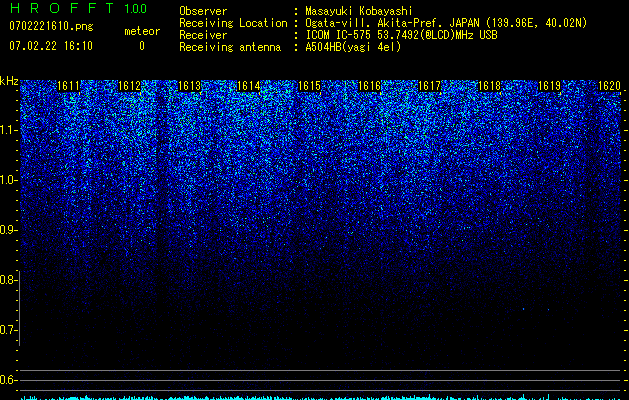Click the 0.6 kHz axis label
The image size is (629, 400).
pyautogui.click(x=7, y=380)
